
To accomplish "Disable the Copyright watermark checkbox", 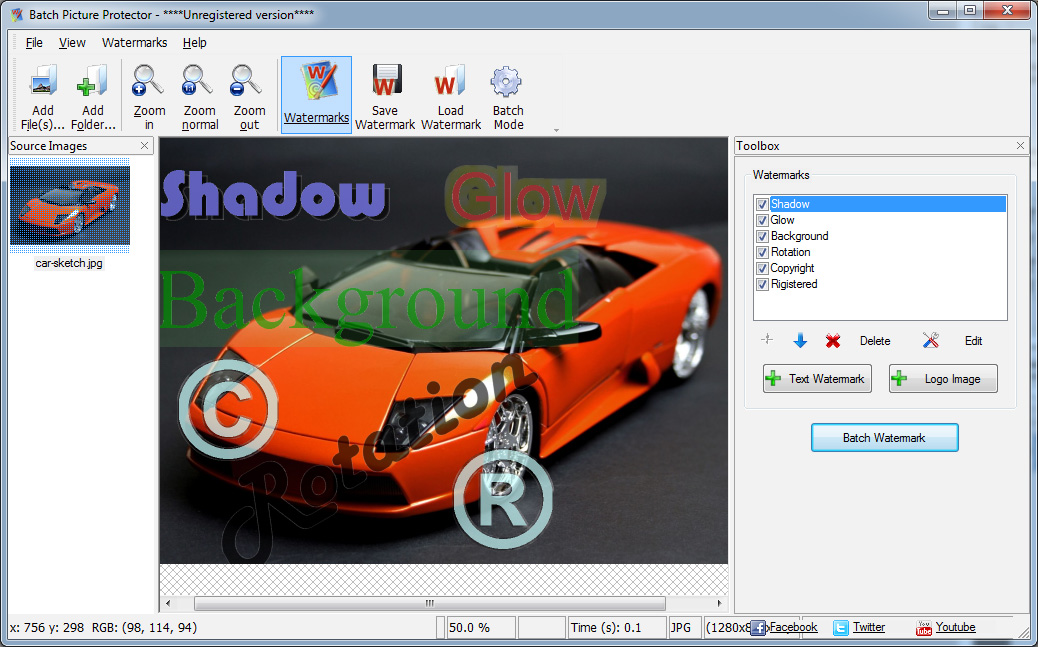I will tap(762, 268).
